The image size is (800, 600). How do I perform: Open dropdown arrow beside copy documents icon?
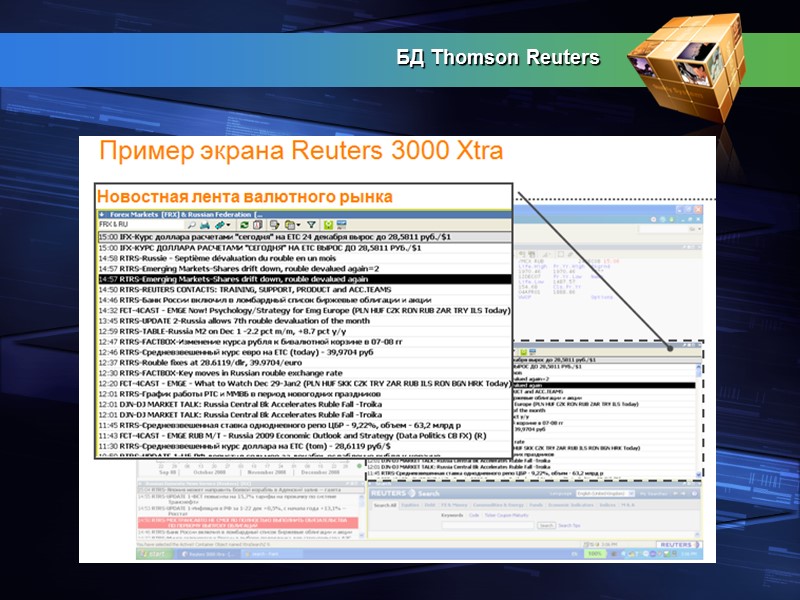point(298,225)
